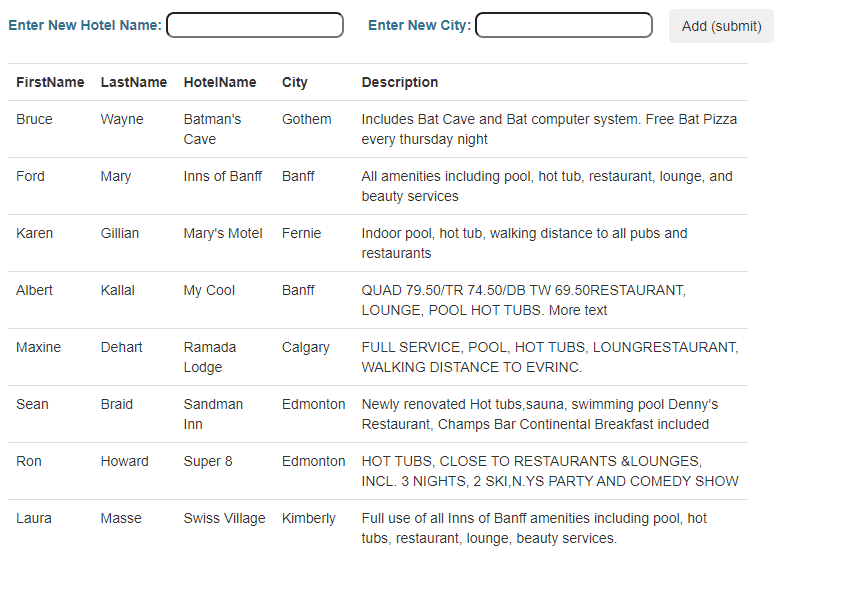
Task: Click the 'Fernie' city cell
Action: (x=301, y=233)
